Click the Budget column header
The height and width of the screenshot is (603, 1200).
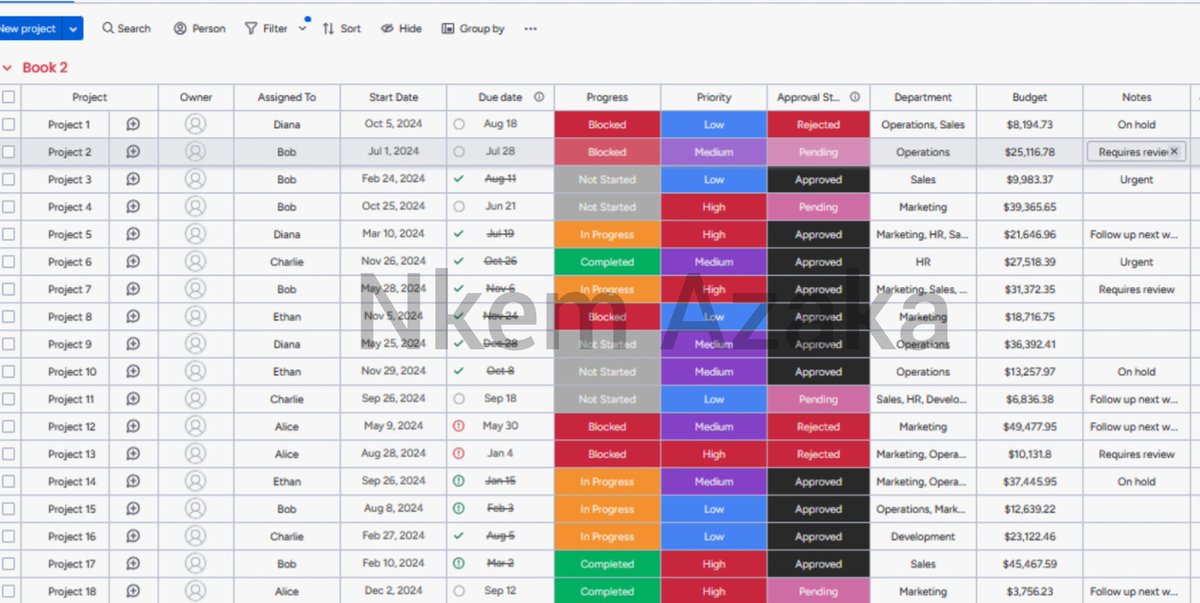[x=1029, y=97]
